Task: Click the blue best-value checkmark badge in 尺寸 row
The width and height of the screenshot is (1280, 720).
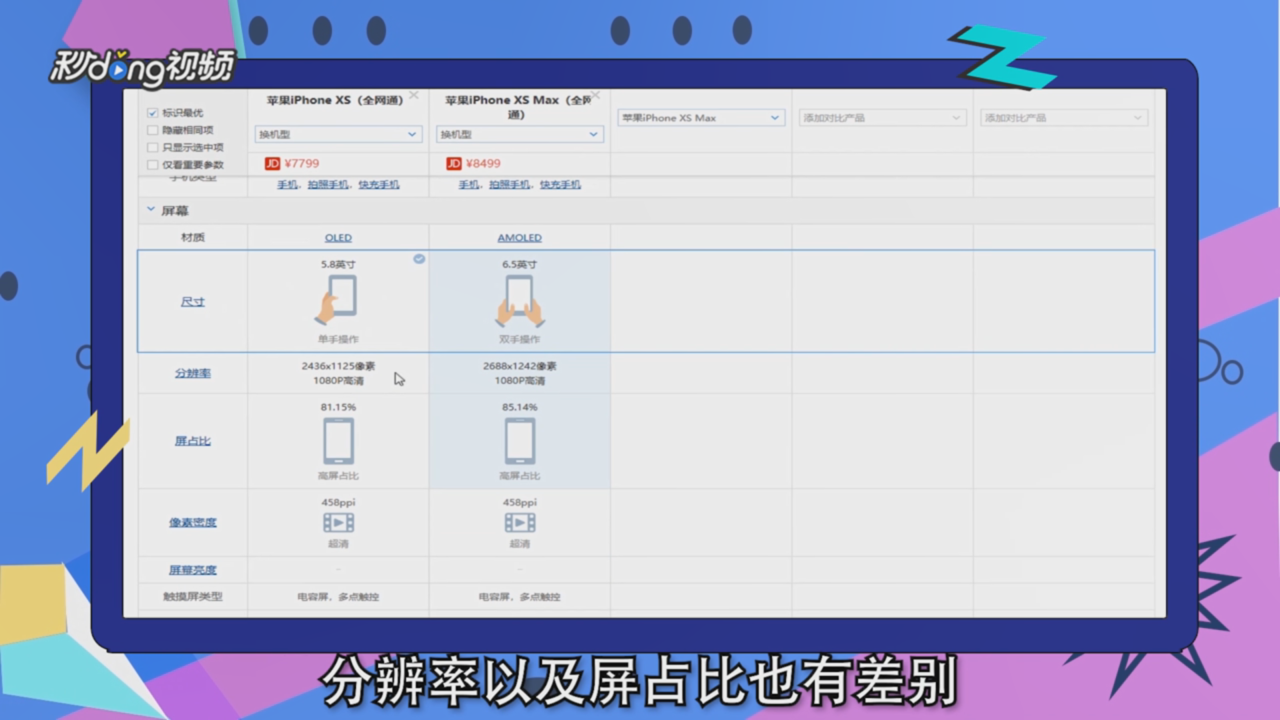Action: (x=419, y=258)
